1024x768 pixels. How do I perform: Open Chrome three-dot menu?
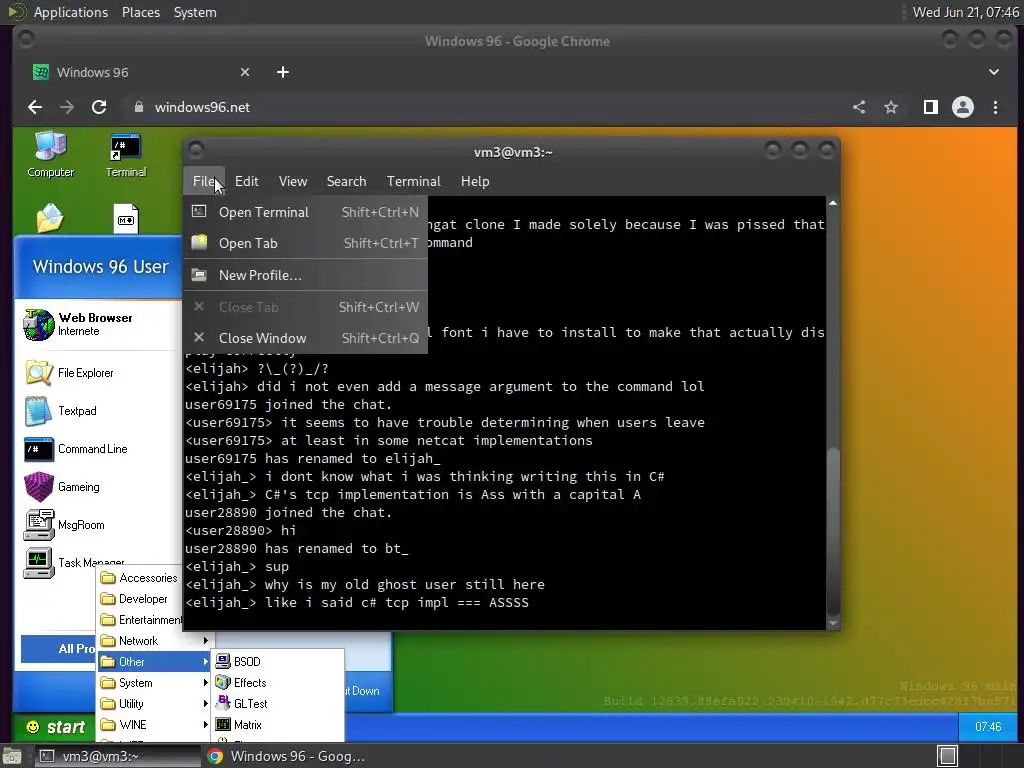click(995, 107)
